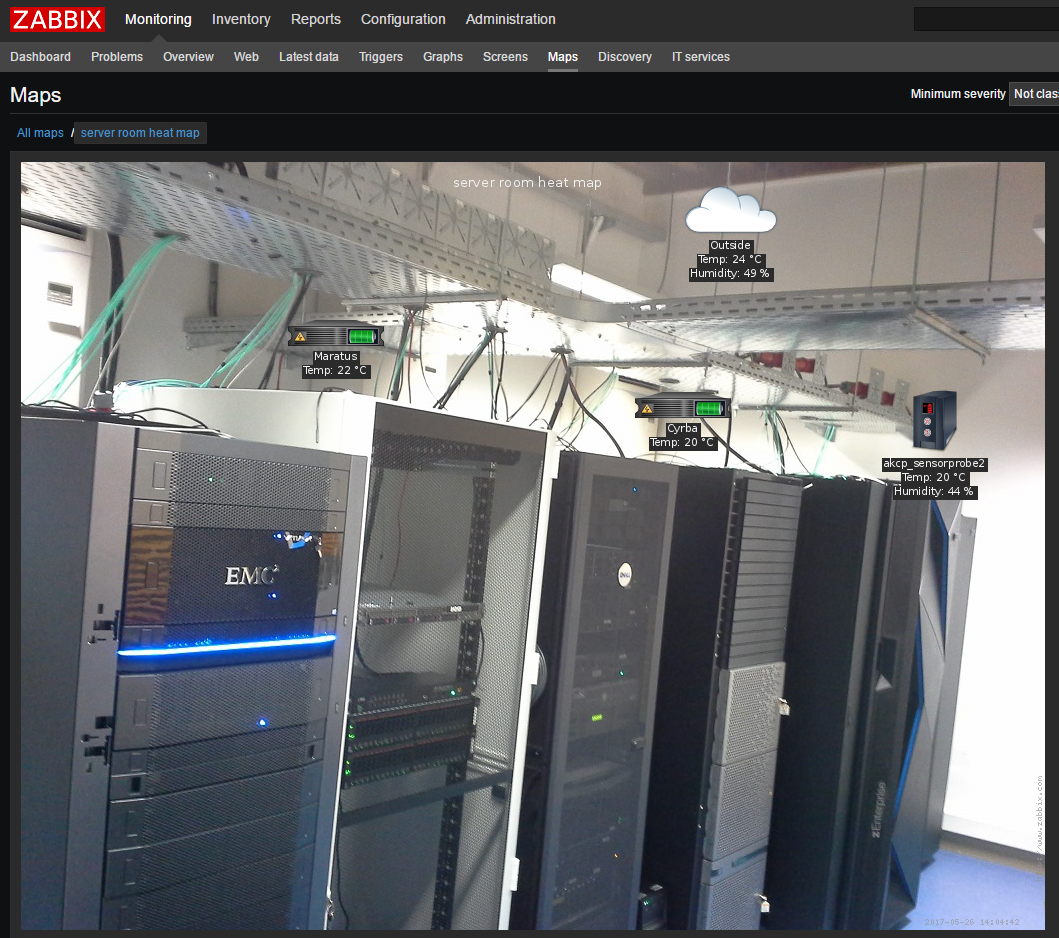Open the Discovery tab
1059x938 pixels.
click(x=625, y=57)
